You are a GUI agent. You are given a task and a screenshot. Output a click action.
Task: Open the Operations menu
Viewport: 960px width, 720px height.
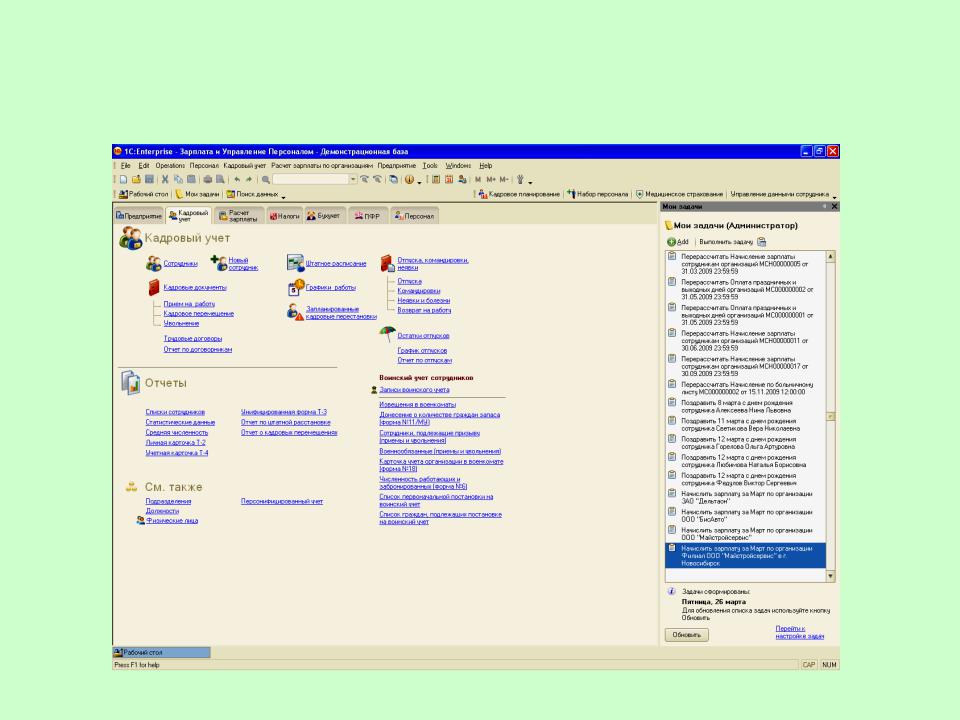tap(170, 165)
